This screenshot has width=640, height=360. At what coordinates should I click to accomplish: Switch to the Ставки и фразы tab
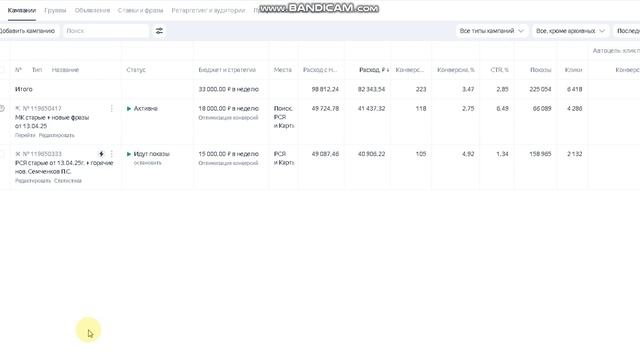pyautogui.click(x=140, y=10)
